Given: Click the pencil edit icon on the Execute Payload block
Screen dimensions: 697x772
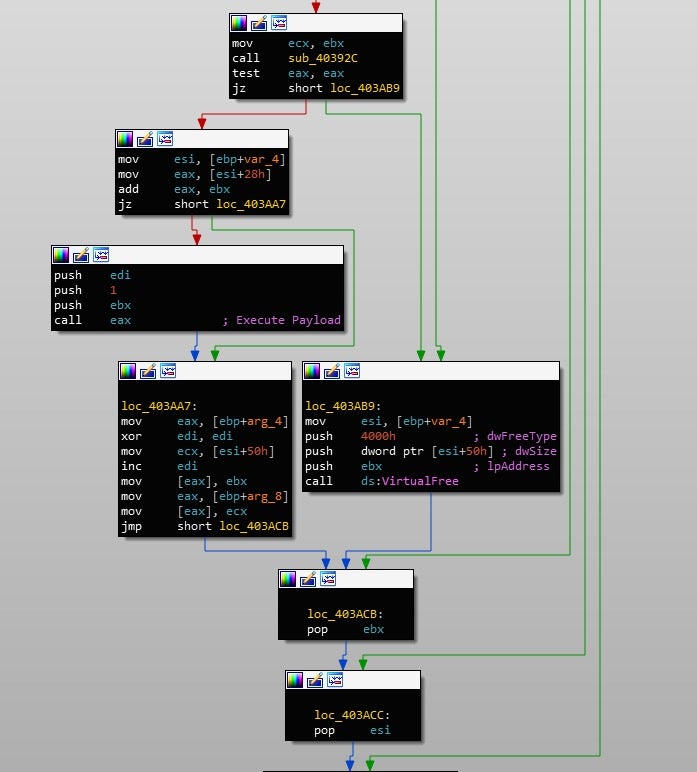Looking at the screenshot, I should pos(81,255).
